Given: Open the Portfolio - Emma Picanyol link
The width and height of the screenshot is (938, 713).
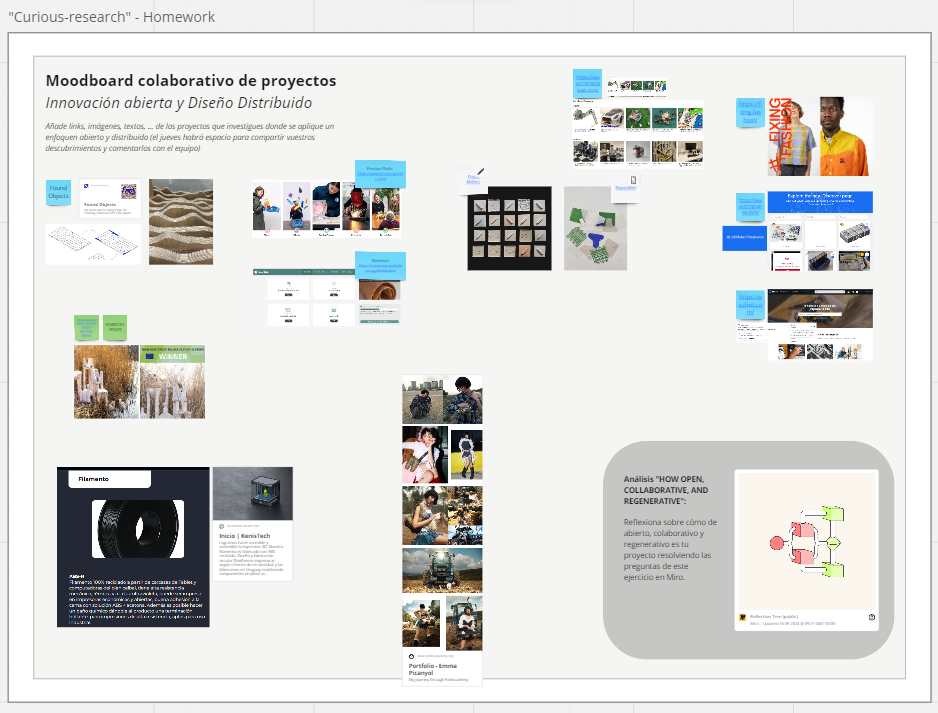Looking at the screenshot, I should [x=433, y=669].
